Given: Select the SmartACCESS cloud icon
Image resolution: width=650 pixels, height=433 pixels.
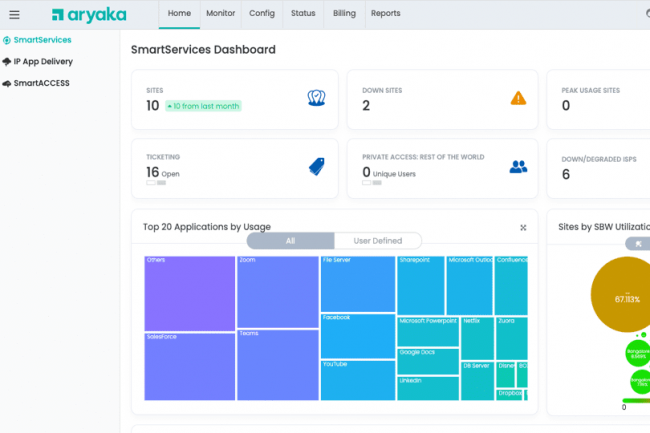Looking at the screenshot, I should coord(7,83).
